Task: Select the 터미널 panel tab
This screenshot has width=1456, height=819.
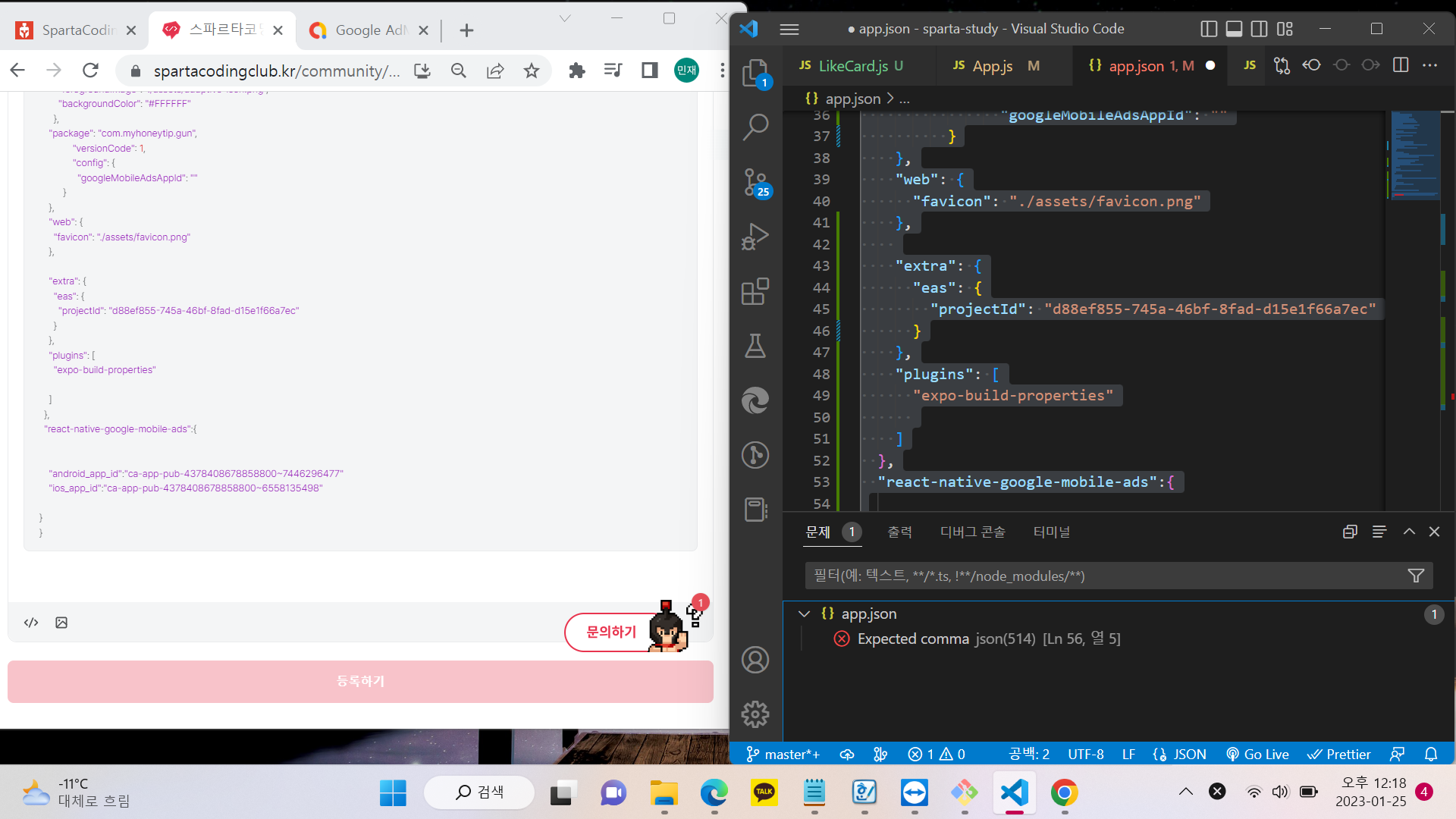Action: pos(1051,532)
